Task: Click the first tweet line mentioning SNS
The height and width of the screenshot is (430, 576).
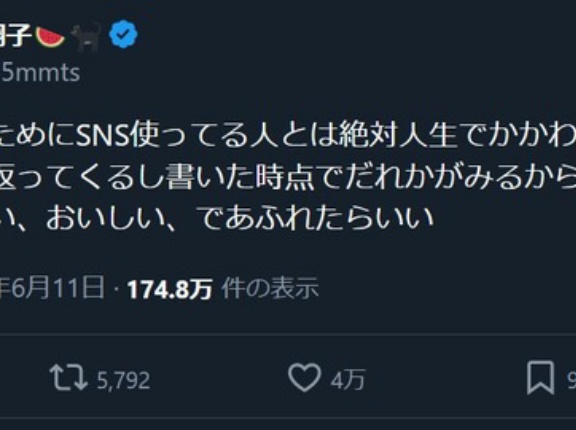Action: [288, 135]
